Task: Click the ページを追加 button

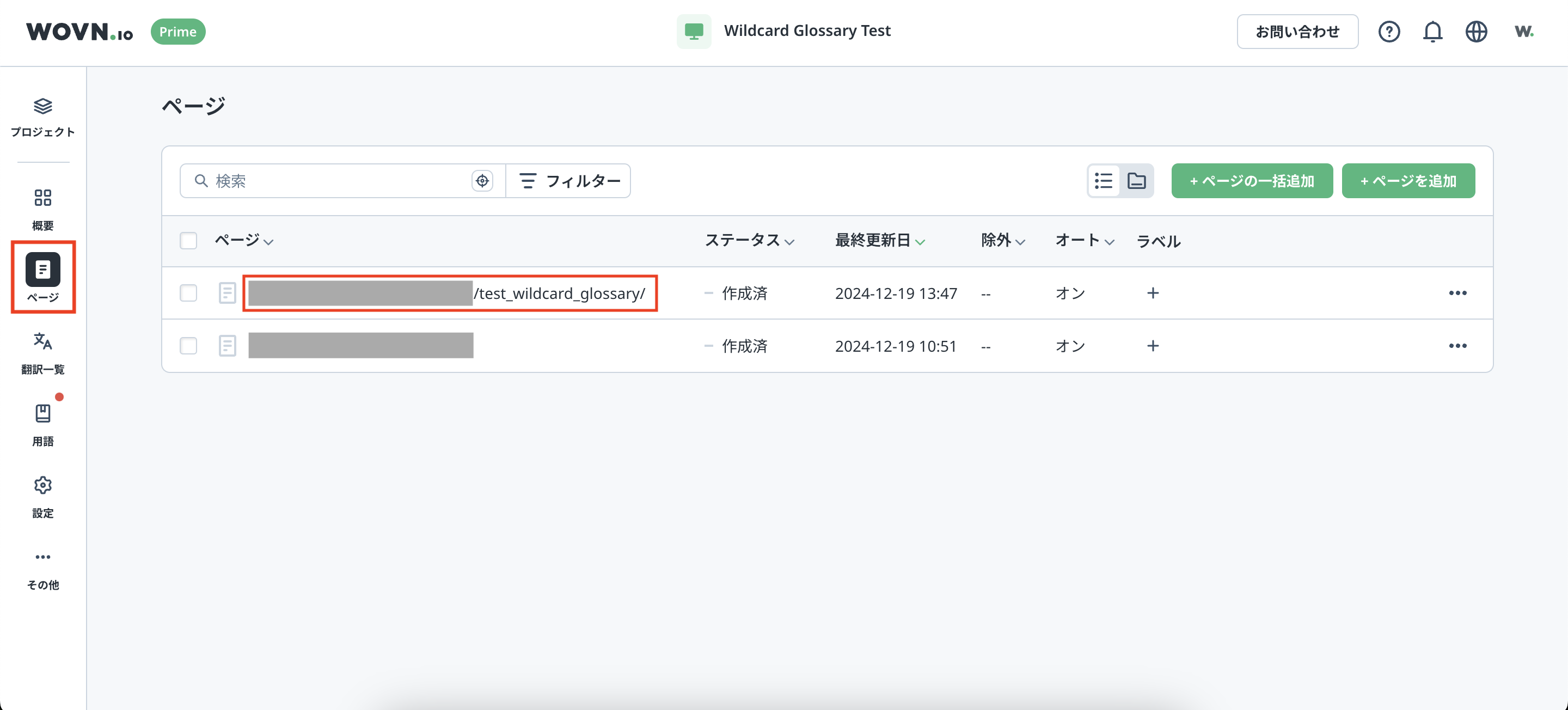Action: tap(1408, 181)
